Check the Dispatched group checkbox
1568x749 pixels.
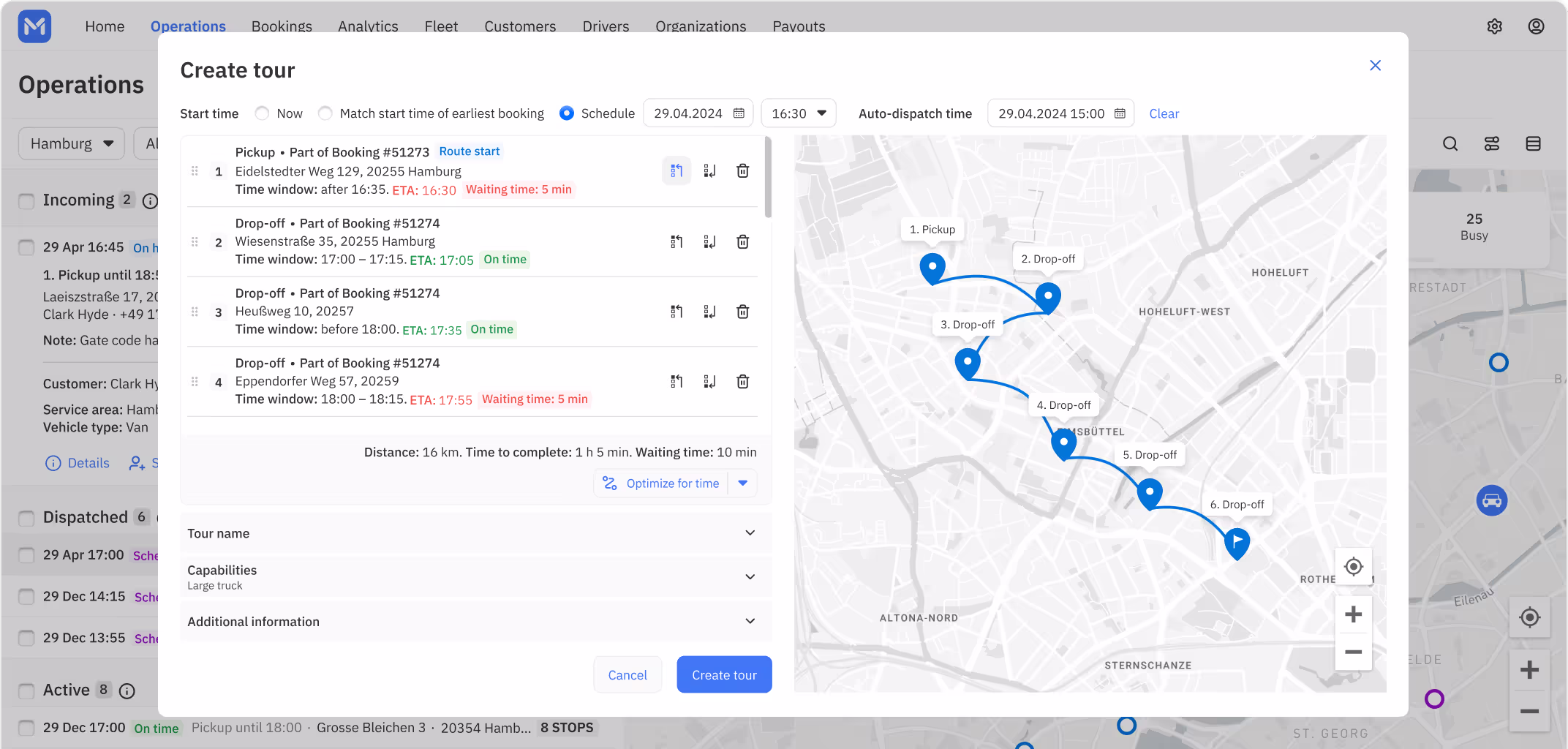click(26, 519)
